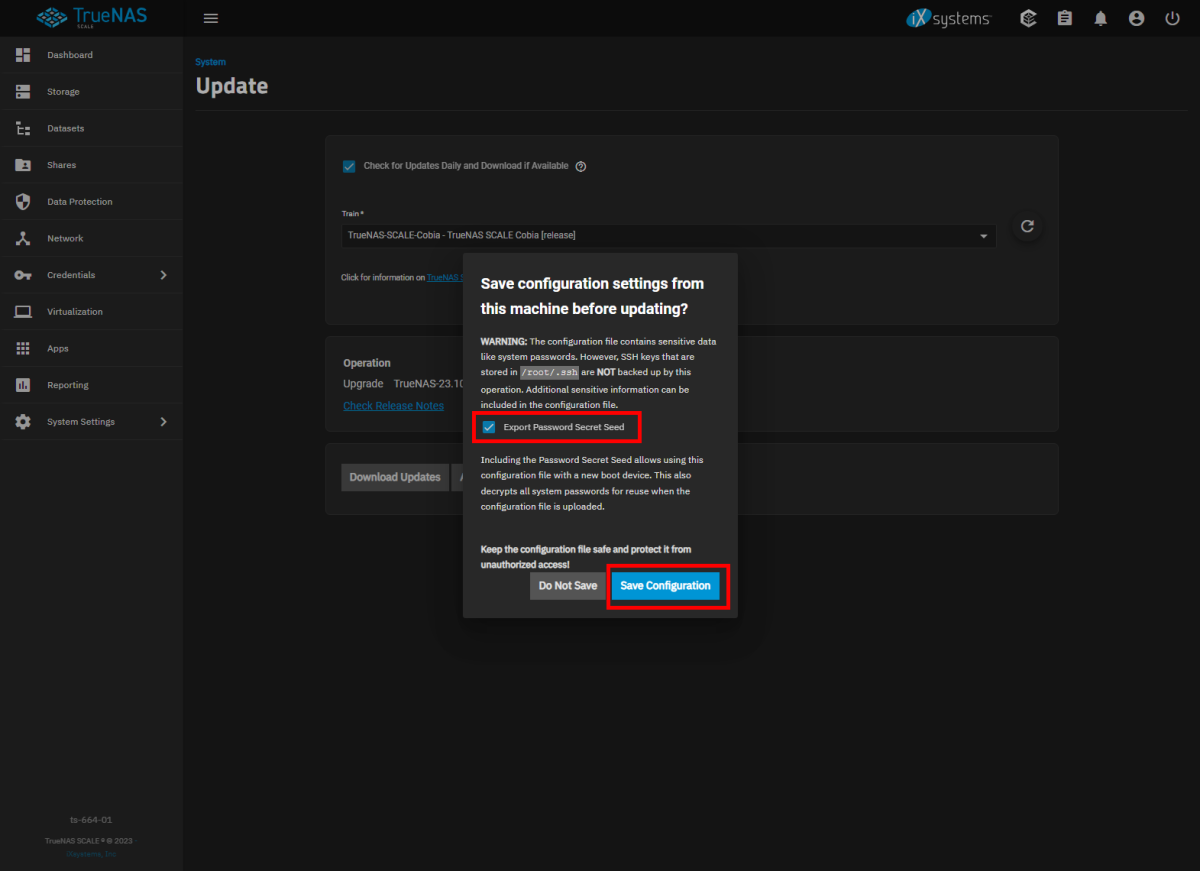This screenshot has height=871, width=1200.
Task: Open Storage menu item
Action: coord(91,92)
